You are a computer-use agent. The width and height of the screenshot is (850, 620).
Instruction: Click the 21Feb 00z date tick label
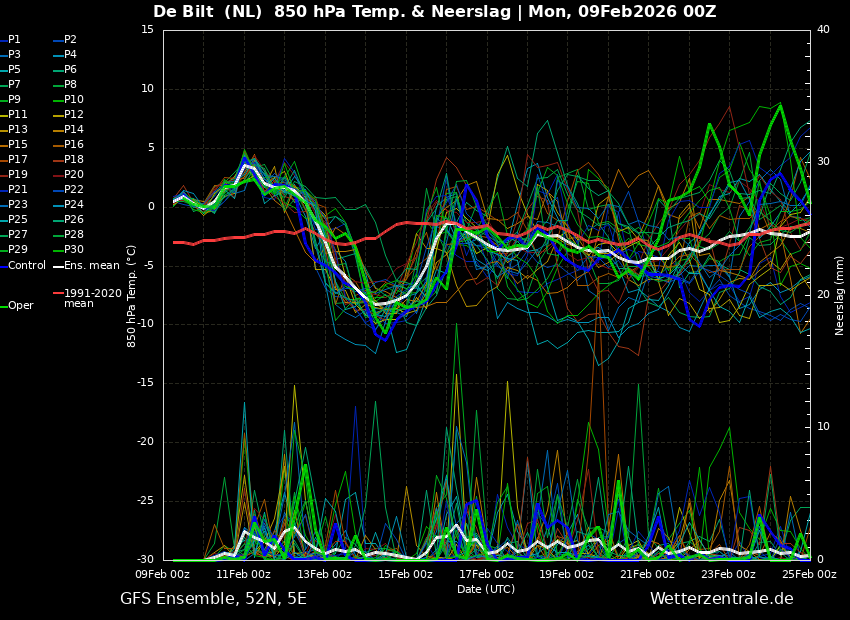[x=647, y=575]
